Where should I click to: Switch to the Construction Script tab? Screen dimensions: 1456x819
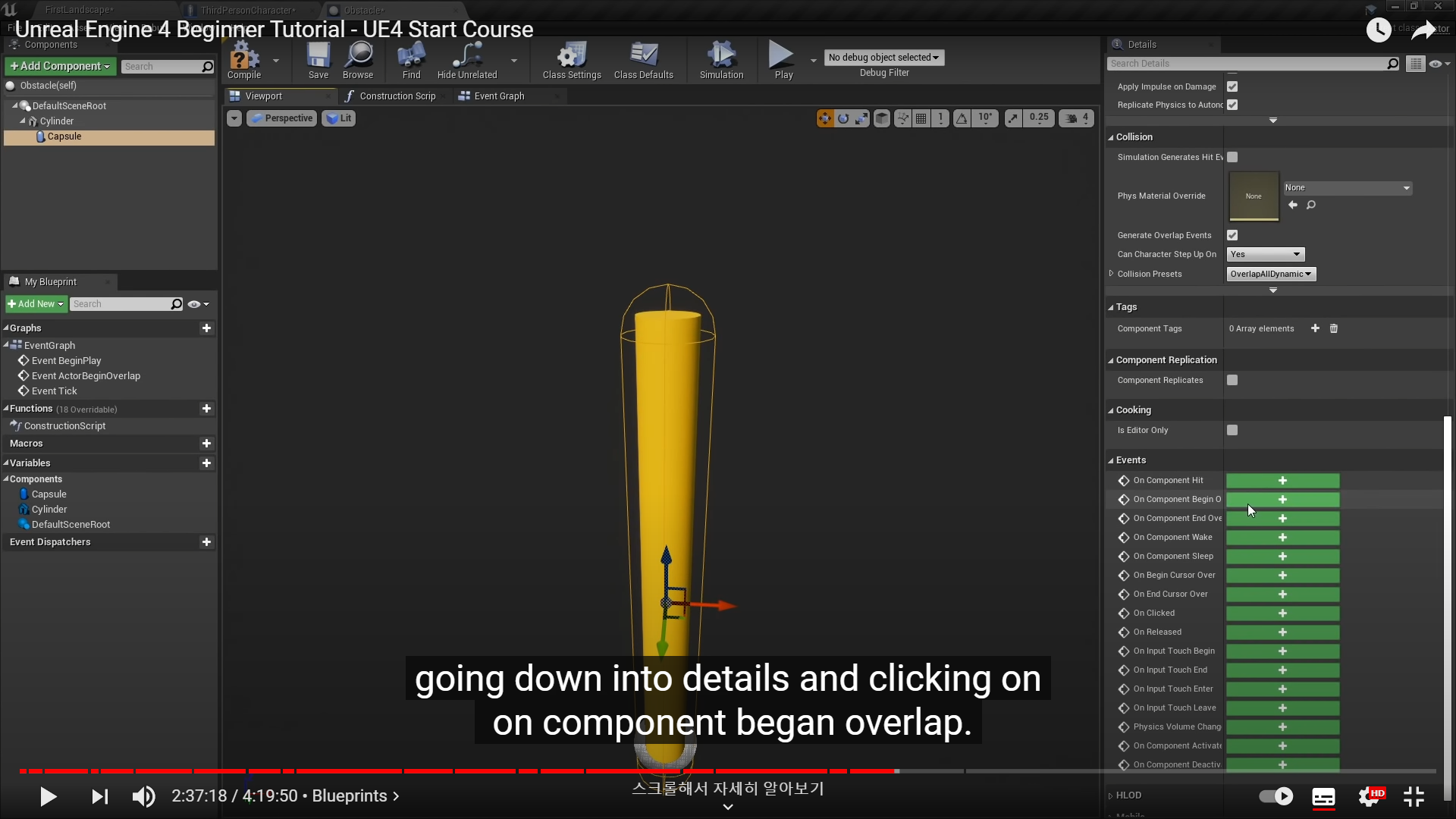(397, 96)
